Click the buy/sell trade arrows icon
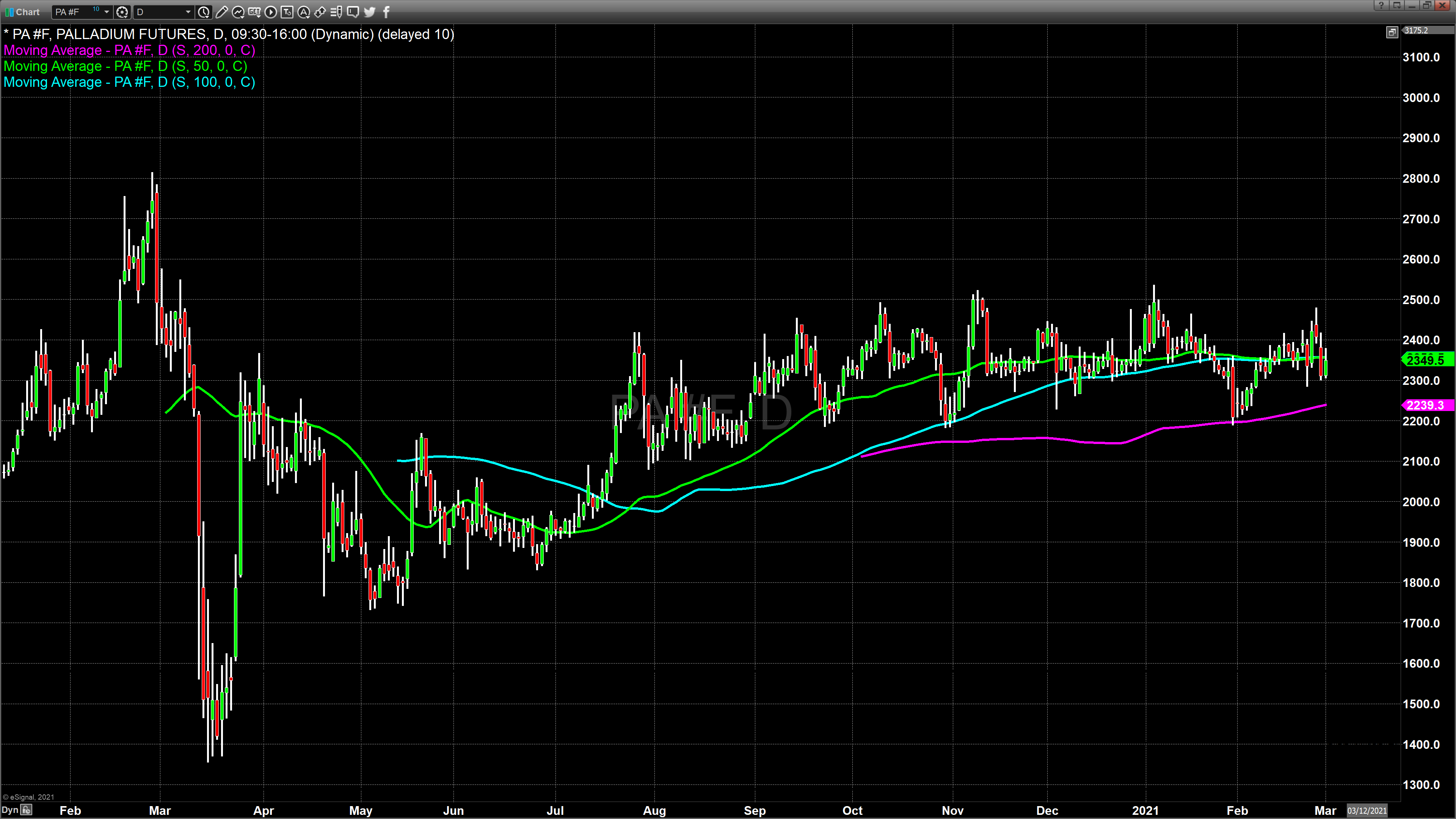The height and width of the screenshot is (819, 1456). (x=320, y=12)
